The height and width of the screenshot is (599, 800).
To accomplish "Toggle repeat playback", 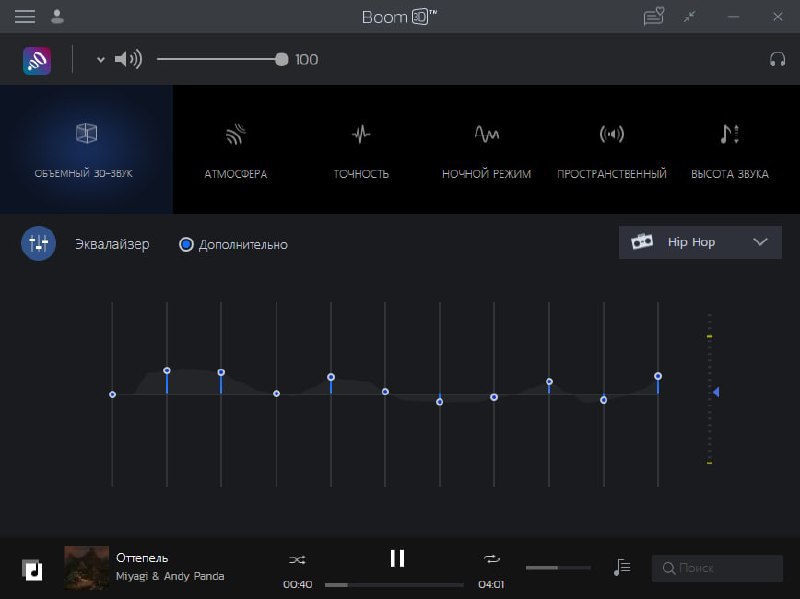I will [492, 559].
